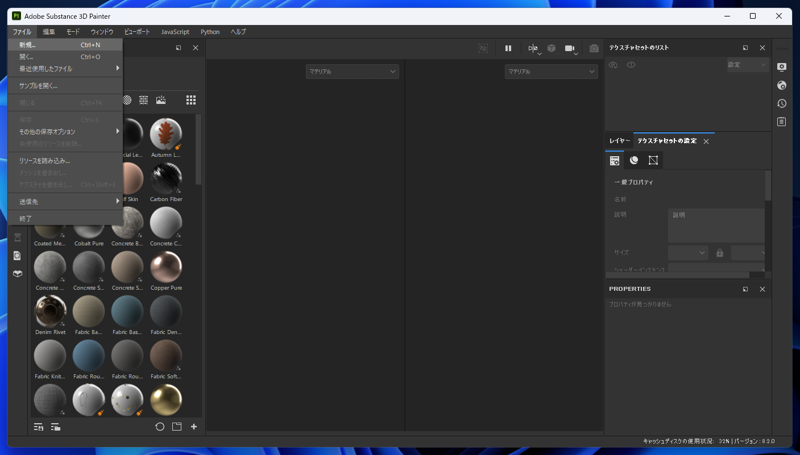Expand the 送信先 submenu
This screenshot has height=455, width=800.
(x=65, y=201)
